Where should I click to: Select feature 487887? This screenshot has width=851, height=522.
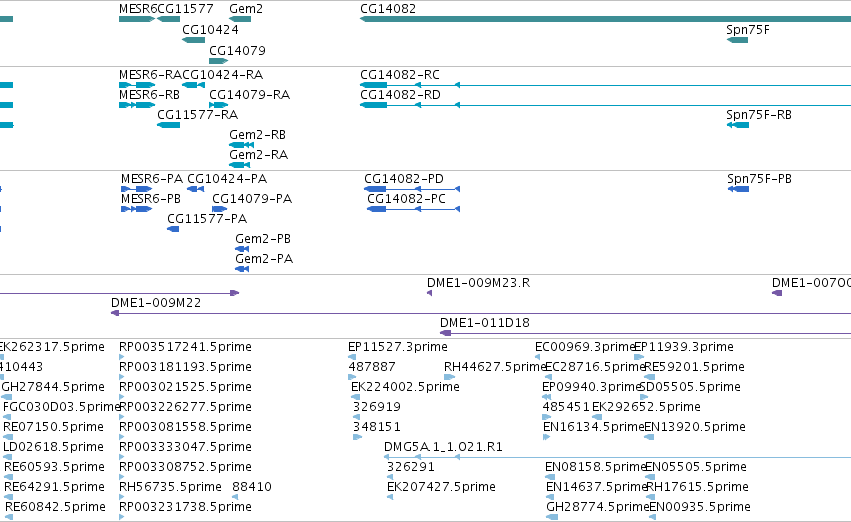pos(372,367)
